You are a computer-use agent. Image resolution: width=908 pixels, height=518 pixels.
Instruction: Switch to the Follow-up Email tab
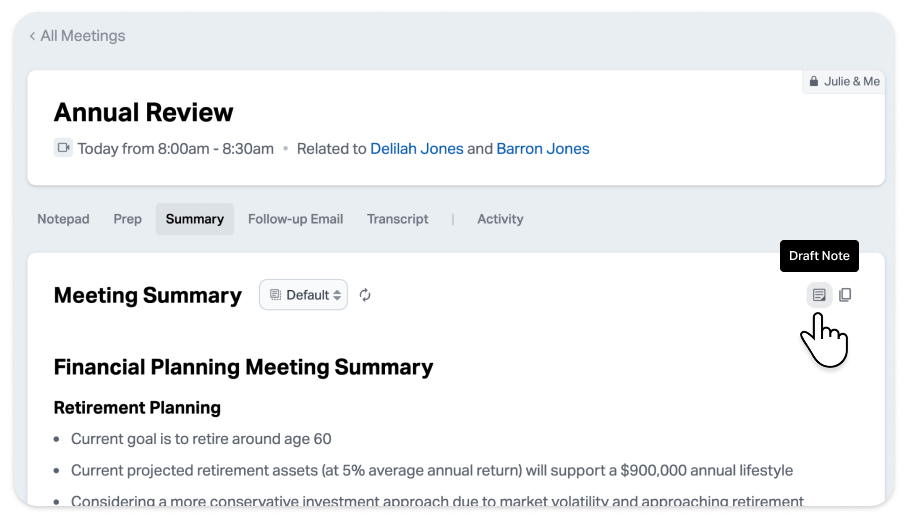(295, 219)
